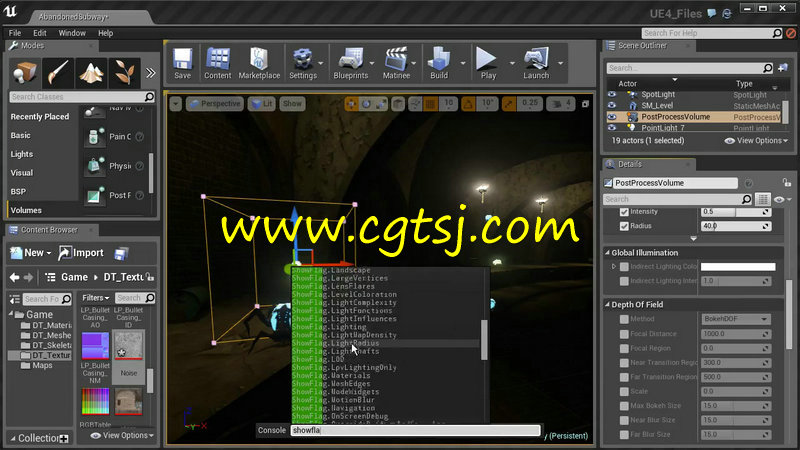800x450 pixels.
Task: Select the Maps folder in tree
Action: [x=37, y=365]
